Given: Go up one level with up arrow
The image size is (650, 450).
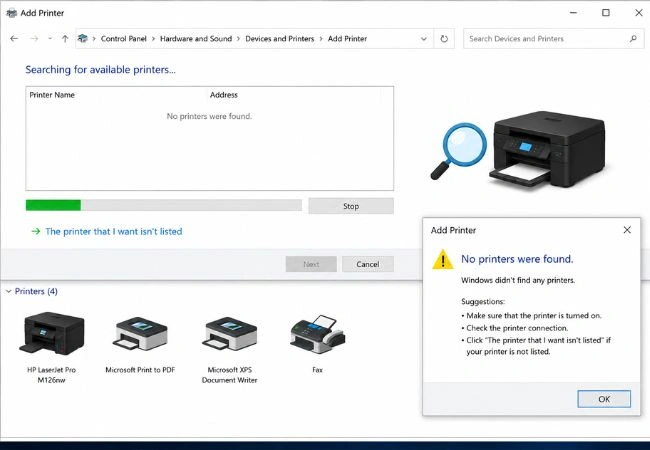Looking at the screenshot, I should 65,39.
